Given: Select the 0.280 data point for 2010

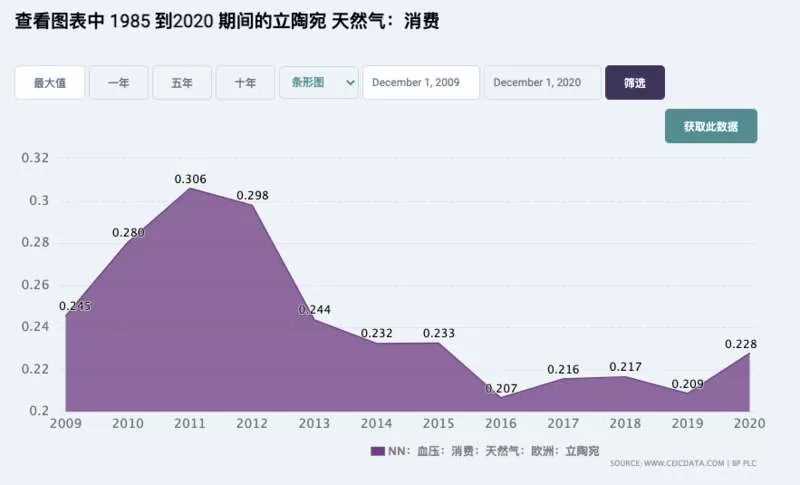Looking at the screenshot, I should click(x=128, y=243).
